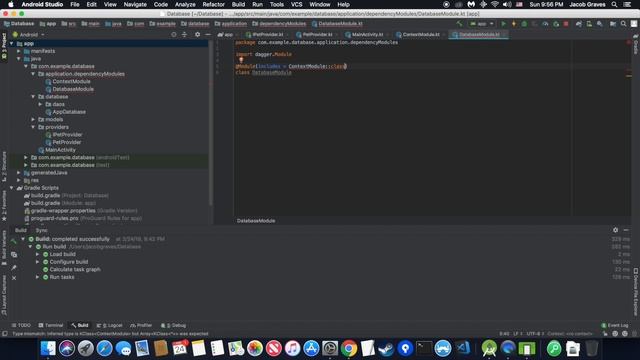640x360 pixels.
Task: Start debugging with the green bug icon
Action: click(524, 24)
